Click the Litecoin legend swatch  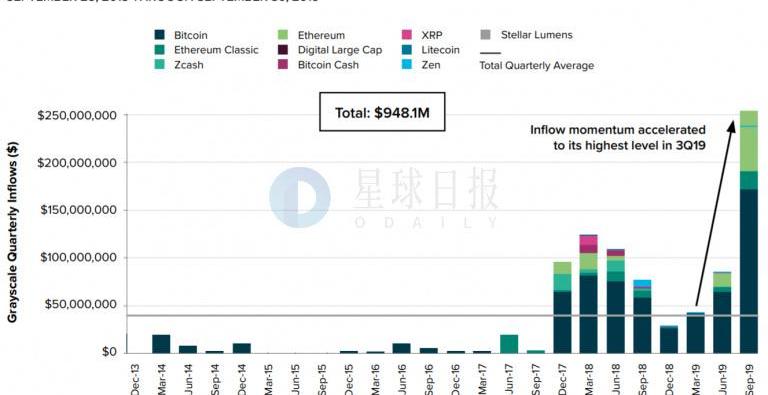407,50
